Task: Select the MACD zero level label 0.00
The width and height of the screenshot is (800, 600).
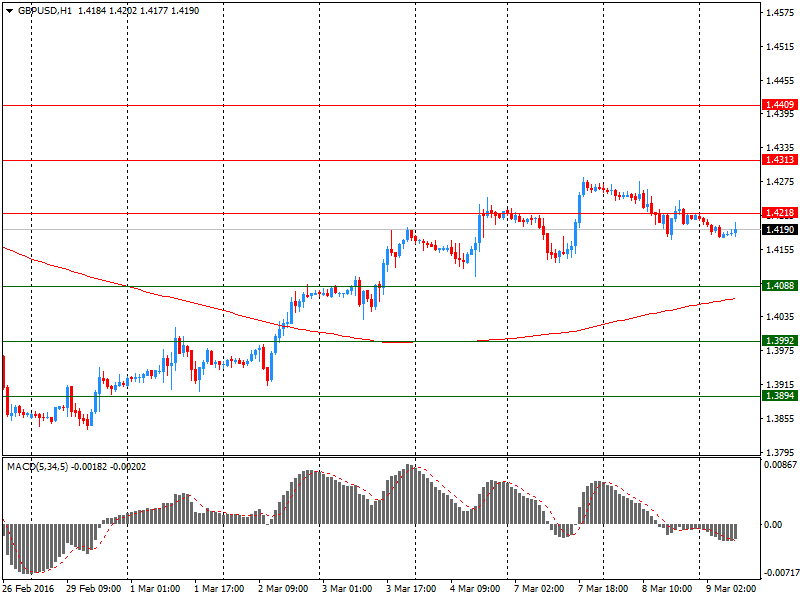Action: (773, 524)
